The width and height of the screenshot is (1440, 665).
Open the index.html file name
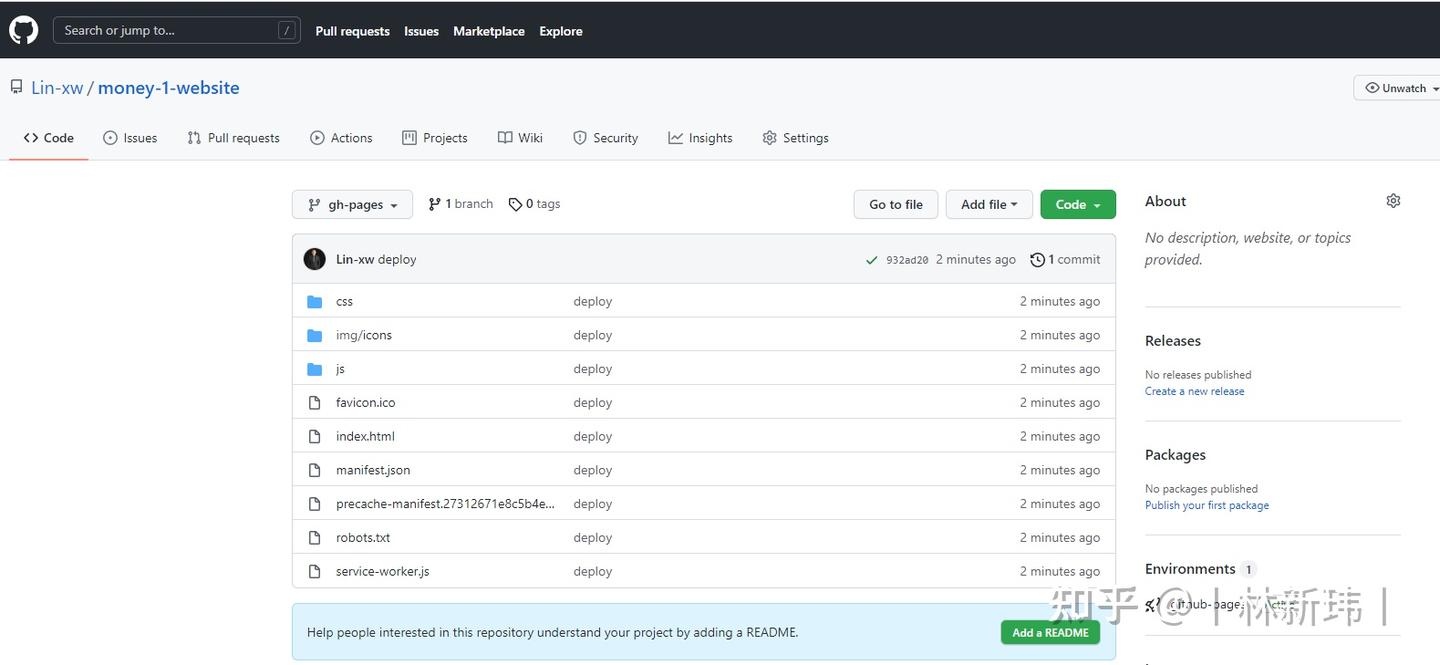[365, 437]
